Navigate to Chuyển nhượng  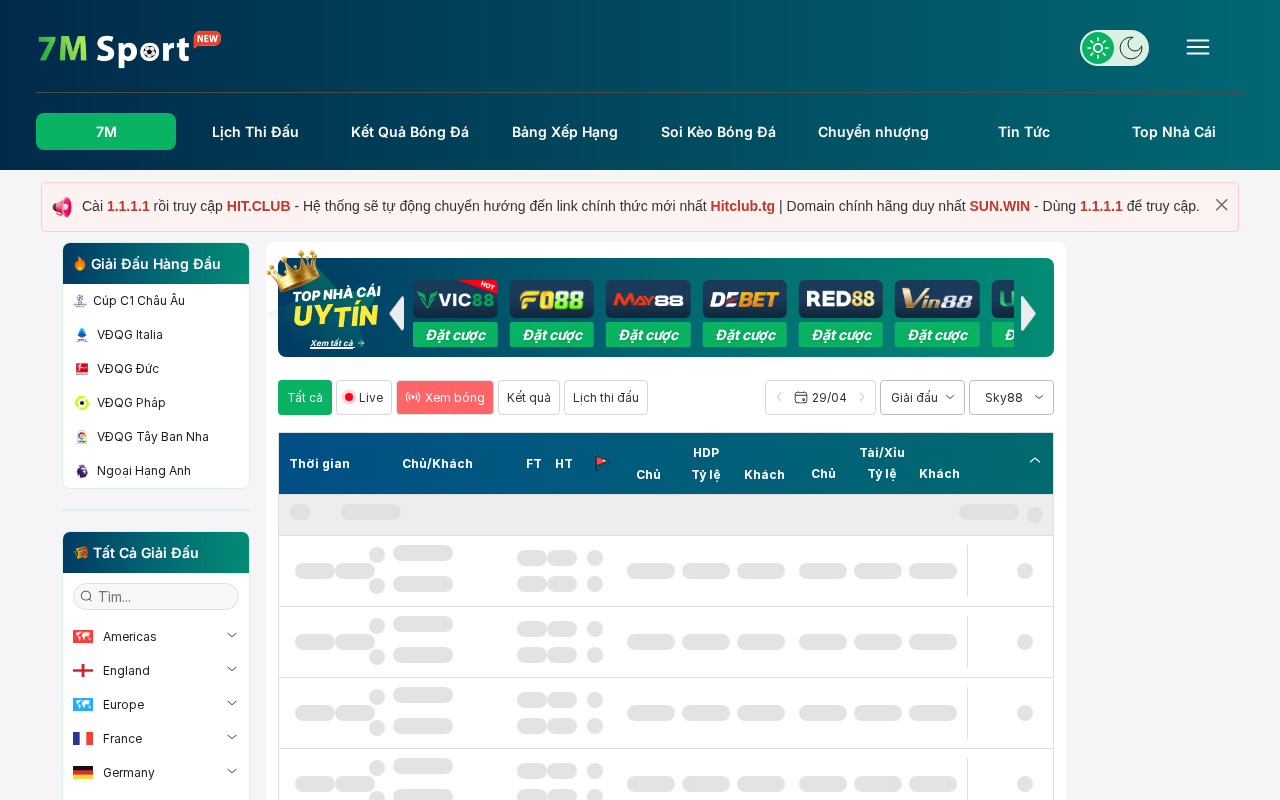[873, 132]
